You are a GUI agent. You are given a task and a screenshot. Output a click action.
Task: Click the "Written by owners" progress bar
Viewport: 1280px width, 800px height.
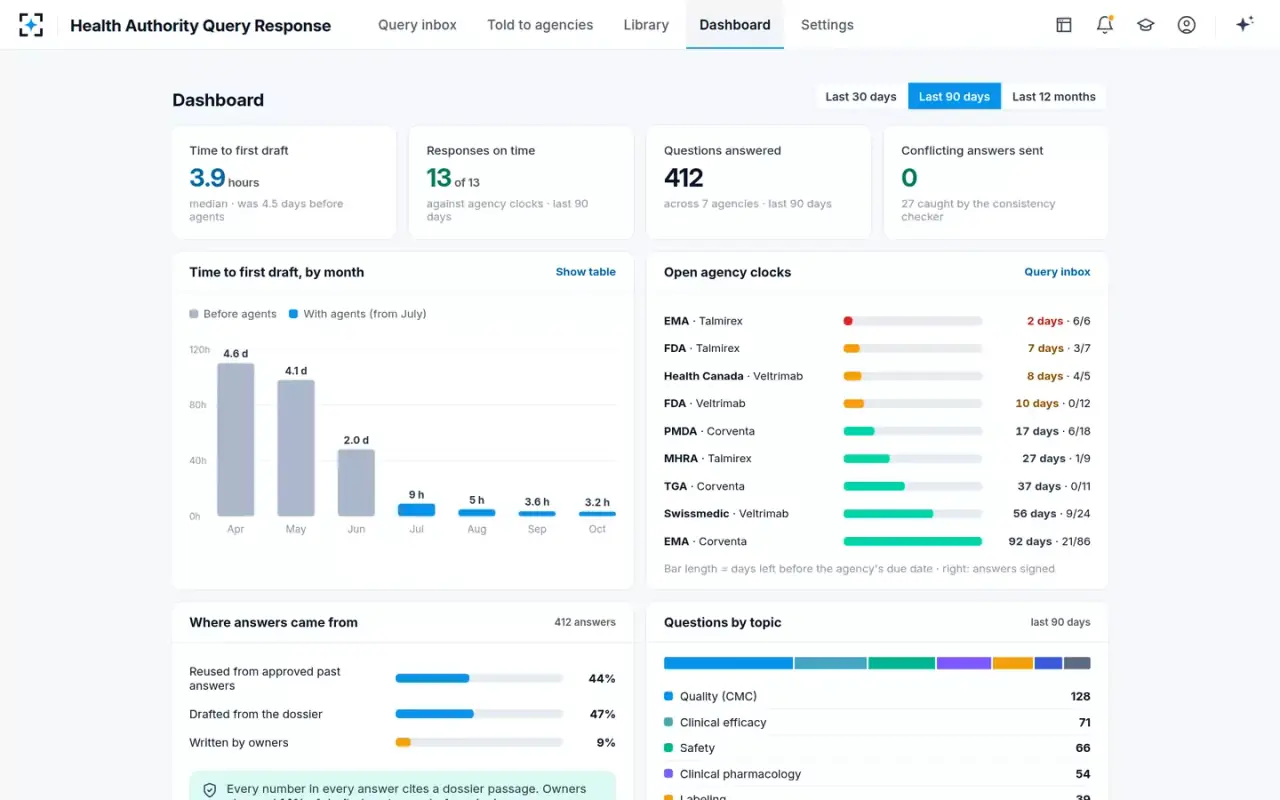click(x=479, y=743)
